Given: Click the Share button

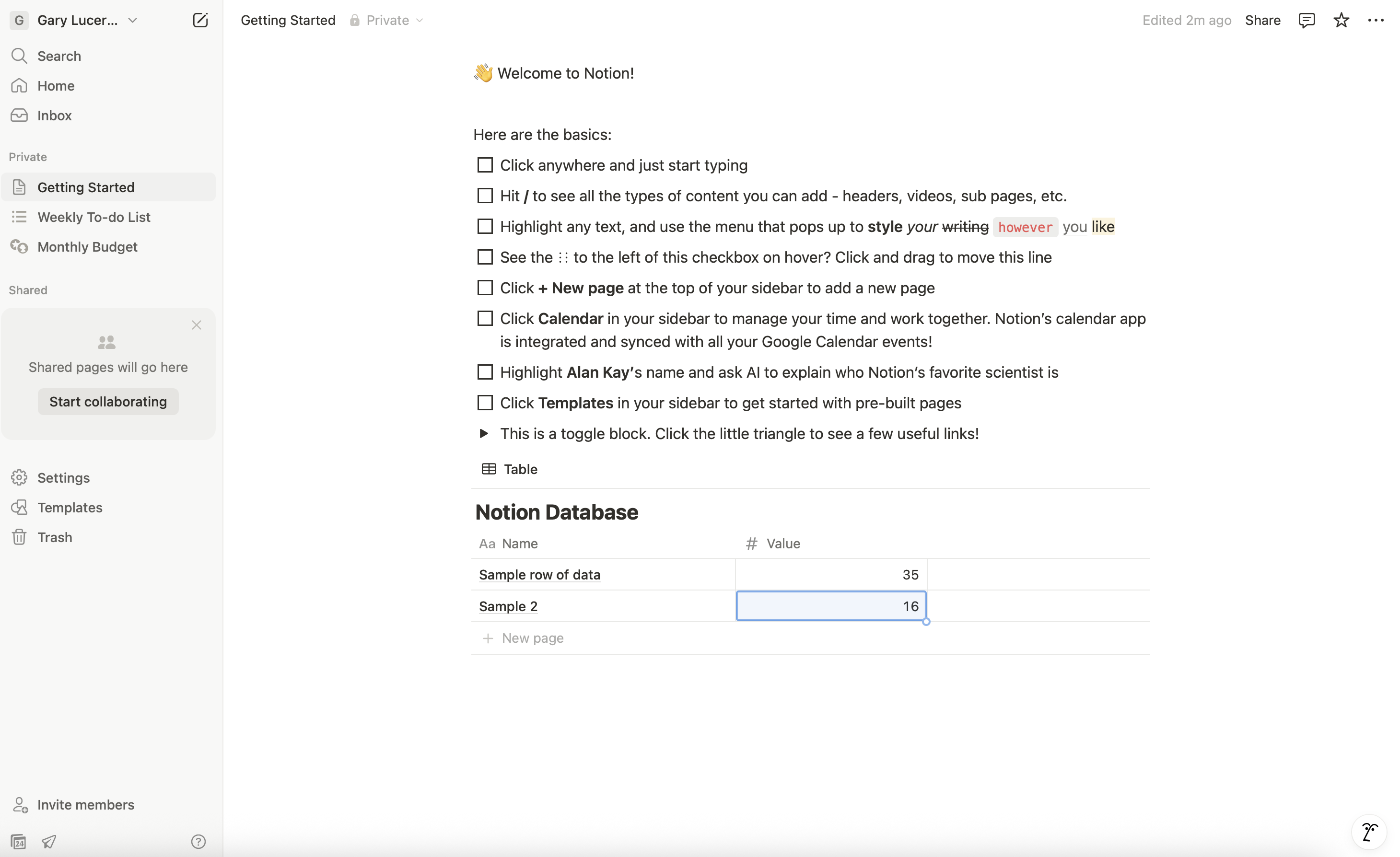Looking at the screenshot, I should 1262,21.
